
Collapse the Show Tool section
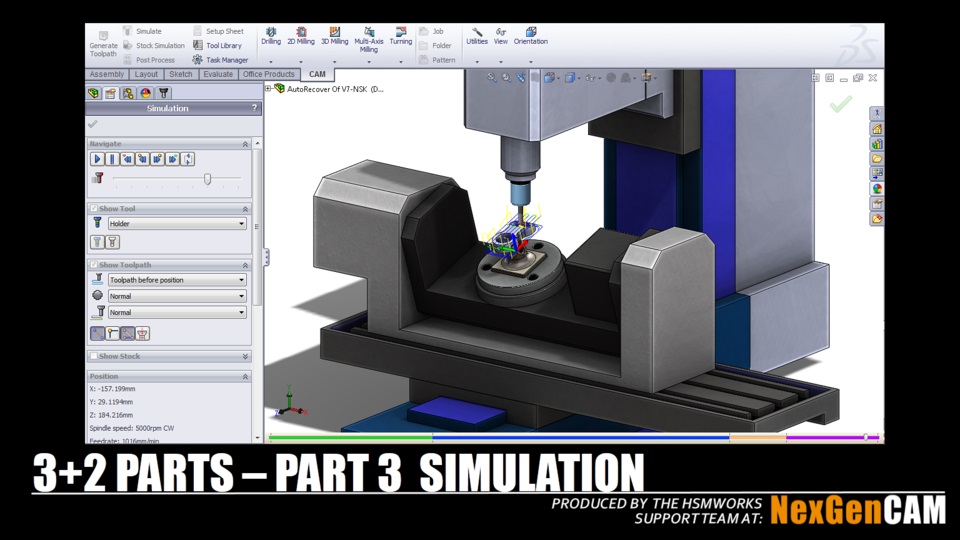click(x=246, y=209)
